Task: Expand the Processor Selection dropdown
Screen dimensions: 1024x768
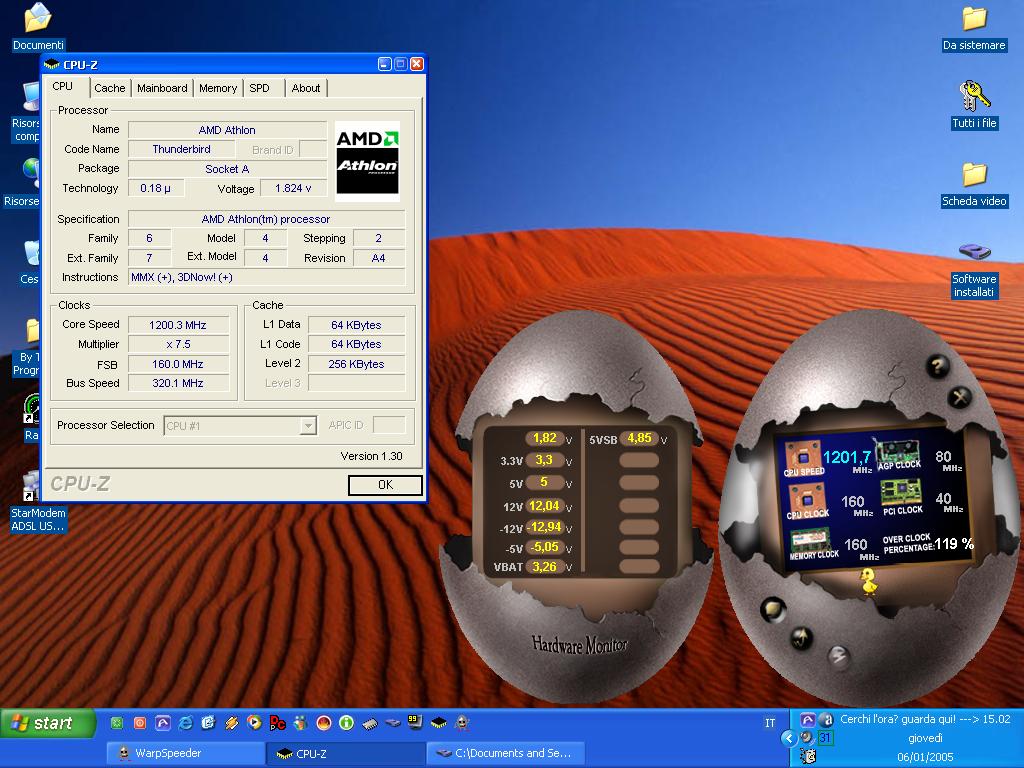Action: pyautogui.click(x=308, y=426)
